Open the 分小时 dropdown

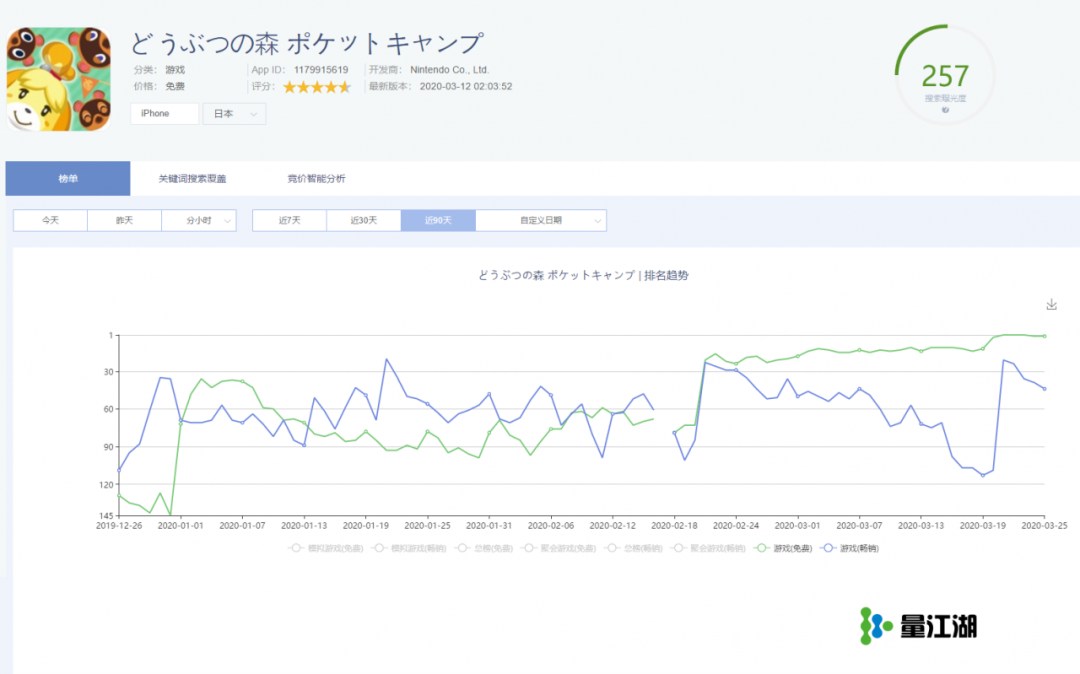(x=198, y=220)
